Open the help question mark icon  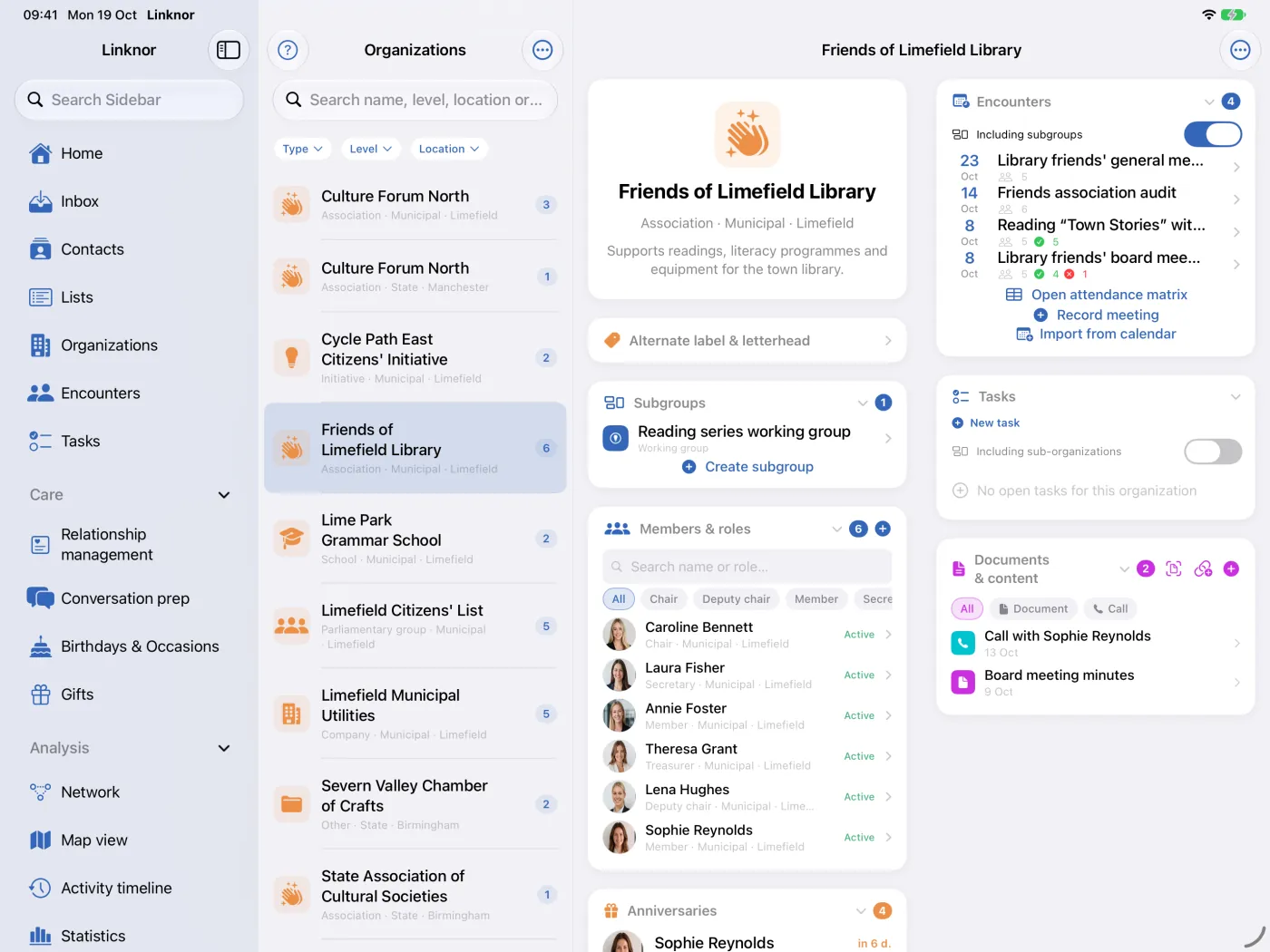point(288,50)
